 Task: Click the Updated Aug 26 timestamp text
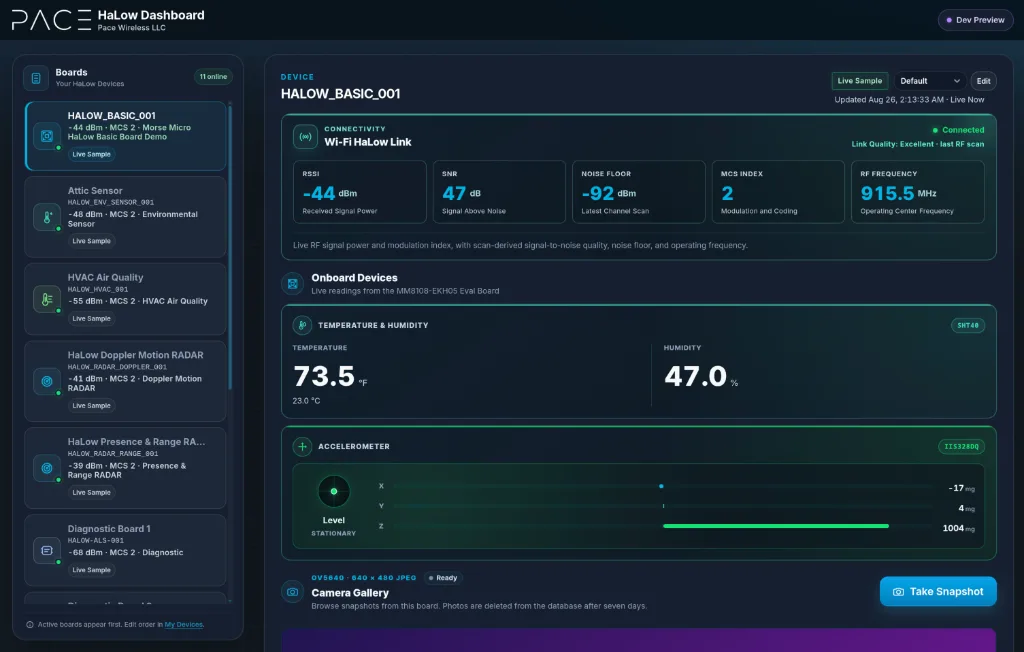(909, 100)
